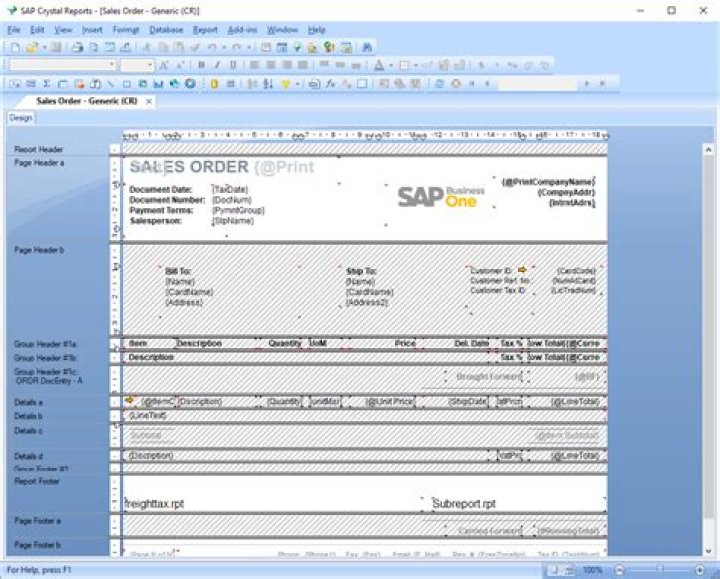Click the binoculars Find icon
Screen dimensions: 720x579
pos(367,47)
